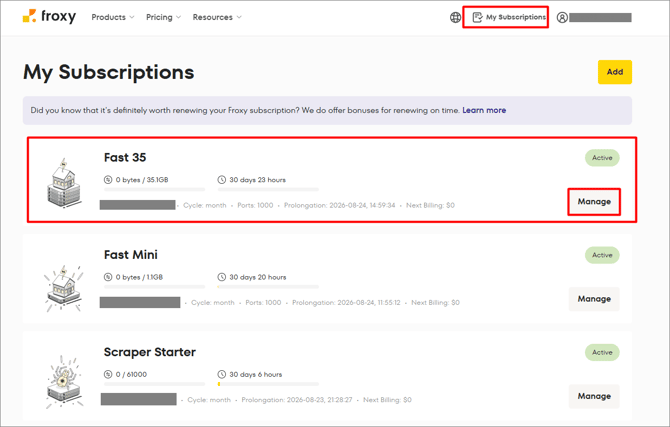Open the user account profile icon

coord(562,18)
